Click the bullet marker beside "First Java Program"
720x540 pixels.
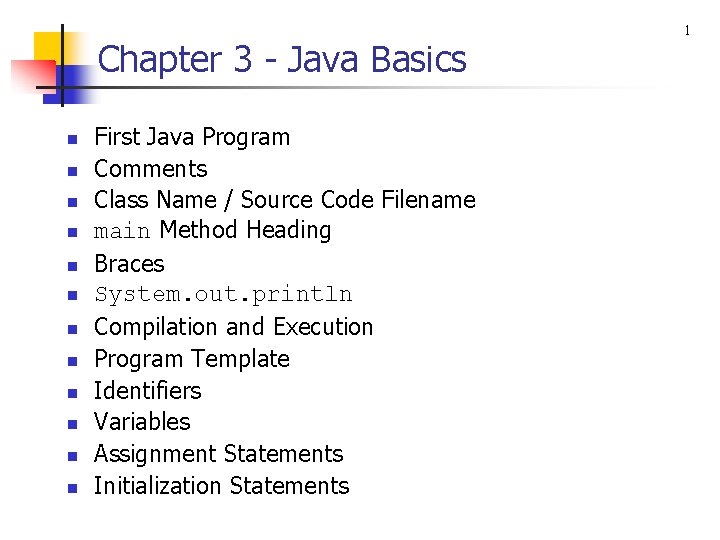pyautogui.click(x=70, y=139)
